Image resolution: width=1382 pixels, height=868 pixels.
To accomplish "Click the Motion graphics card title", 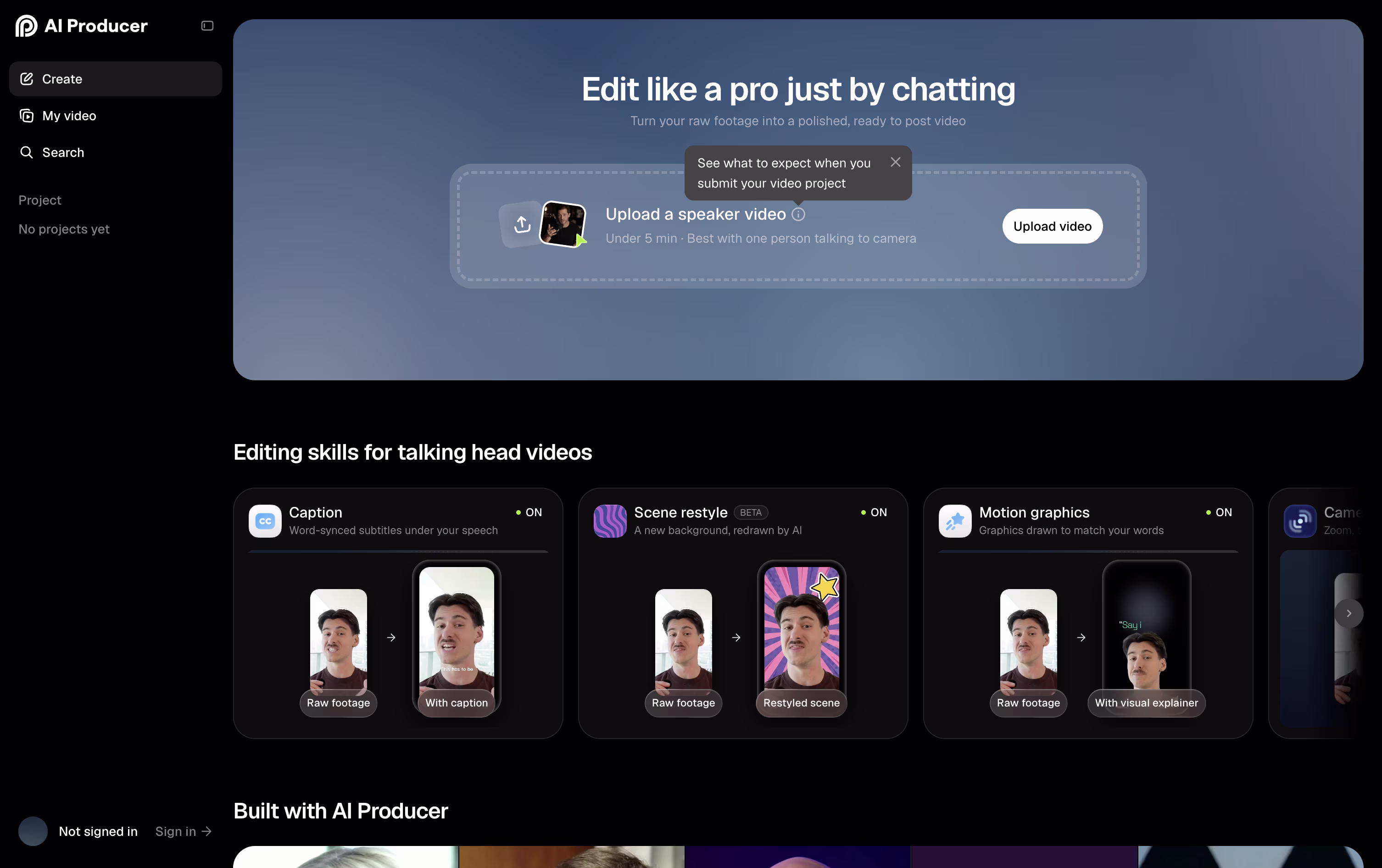I will coord(1034,512).
